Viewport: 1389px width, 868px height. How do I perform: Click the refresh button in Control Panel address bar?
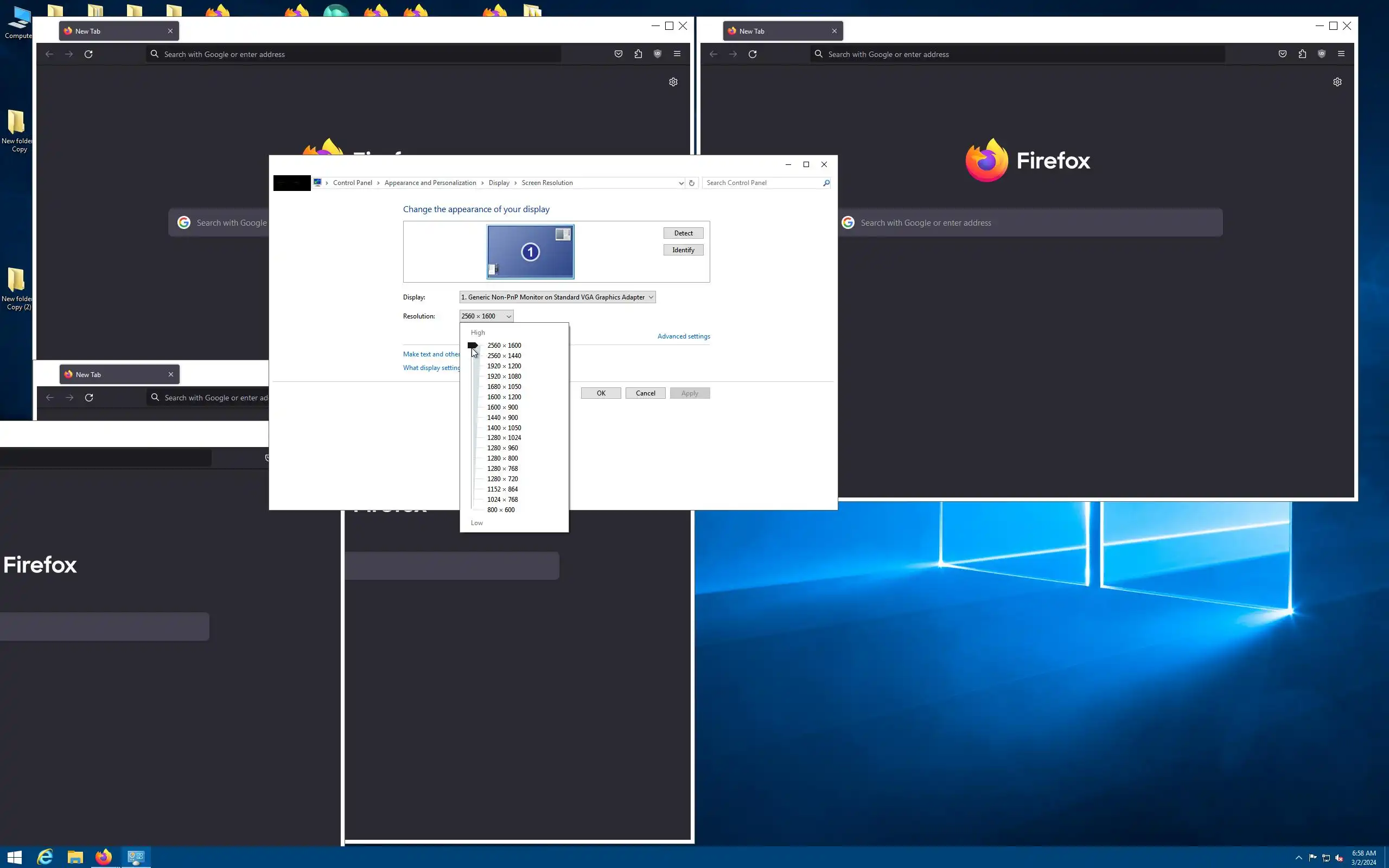pyautogui.click(x=692, y=183)
